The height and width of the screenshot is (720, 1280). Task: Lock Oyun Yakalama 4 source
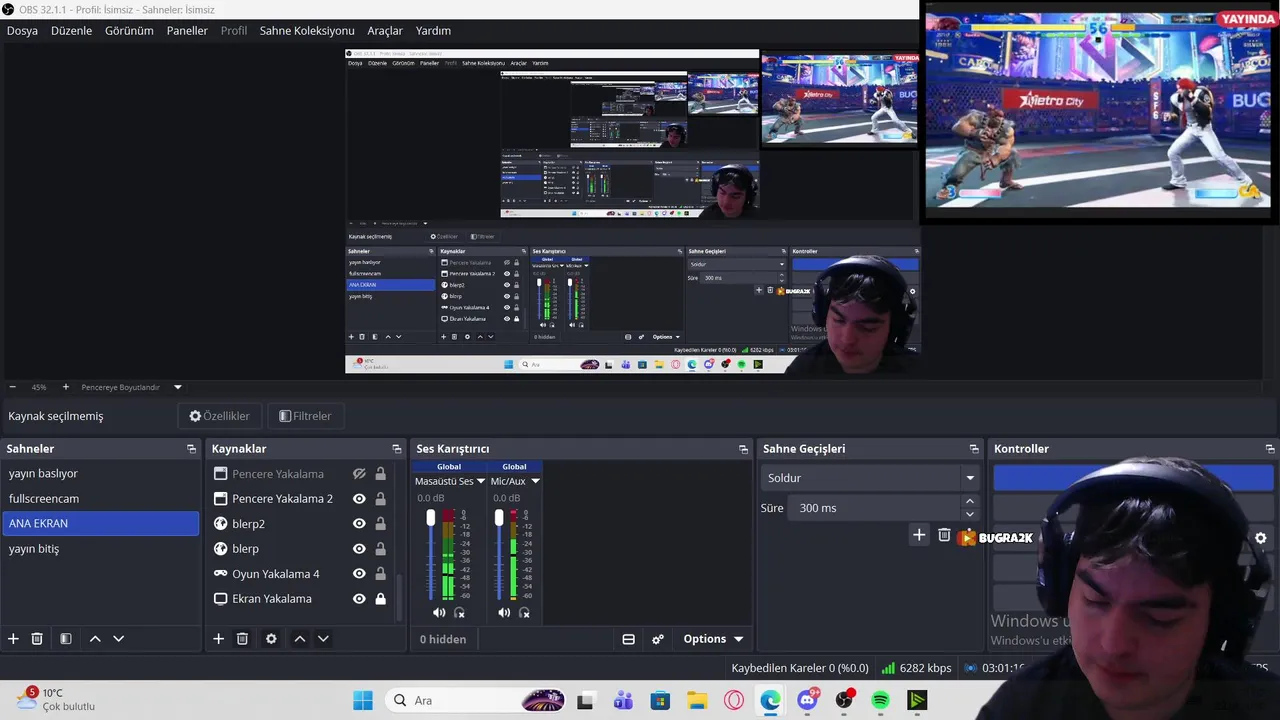tap(380, 574)
